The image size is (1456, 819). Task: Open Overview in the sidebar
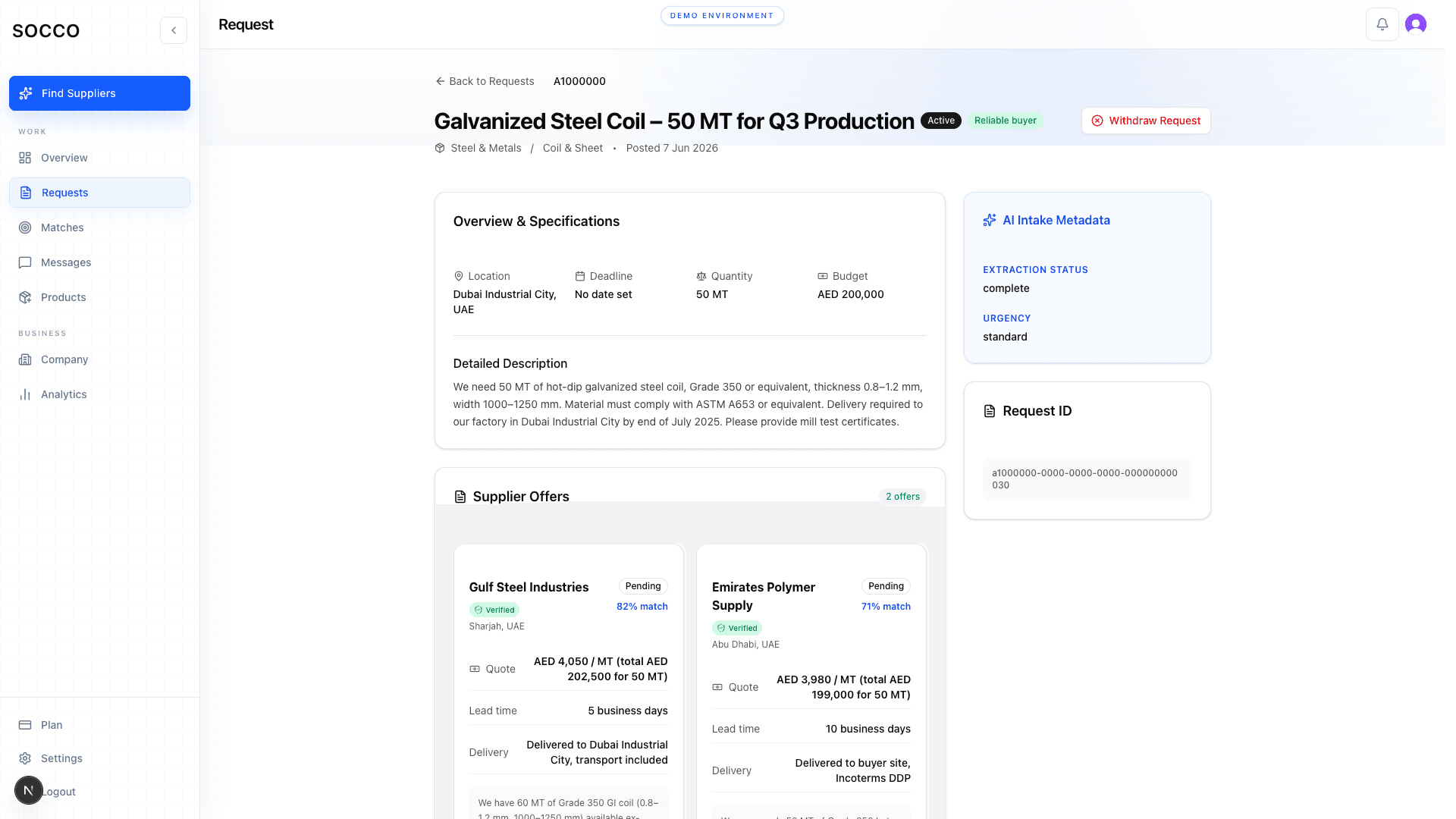99,158
